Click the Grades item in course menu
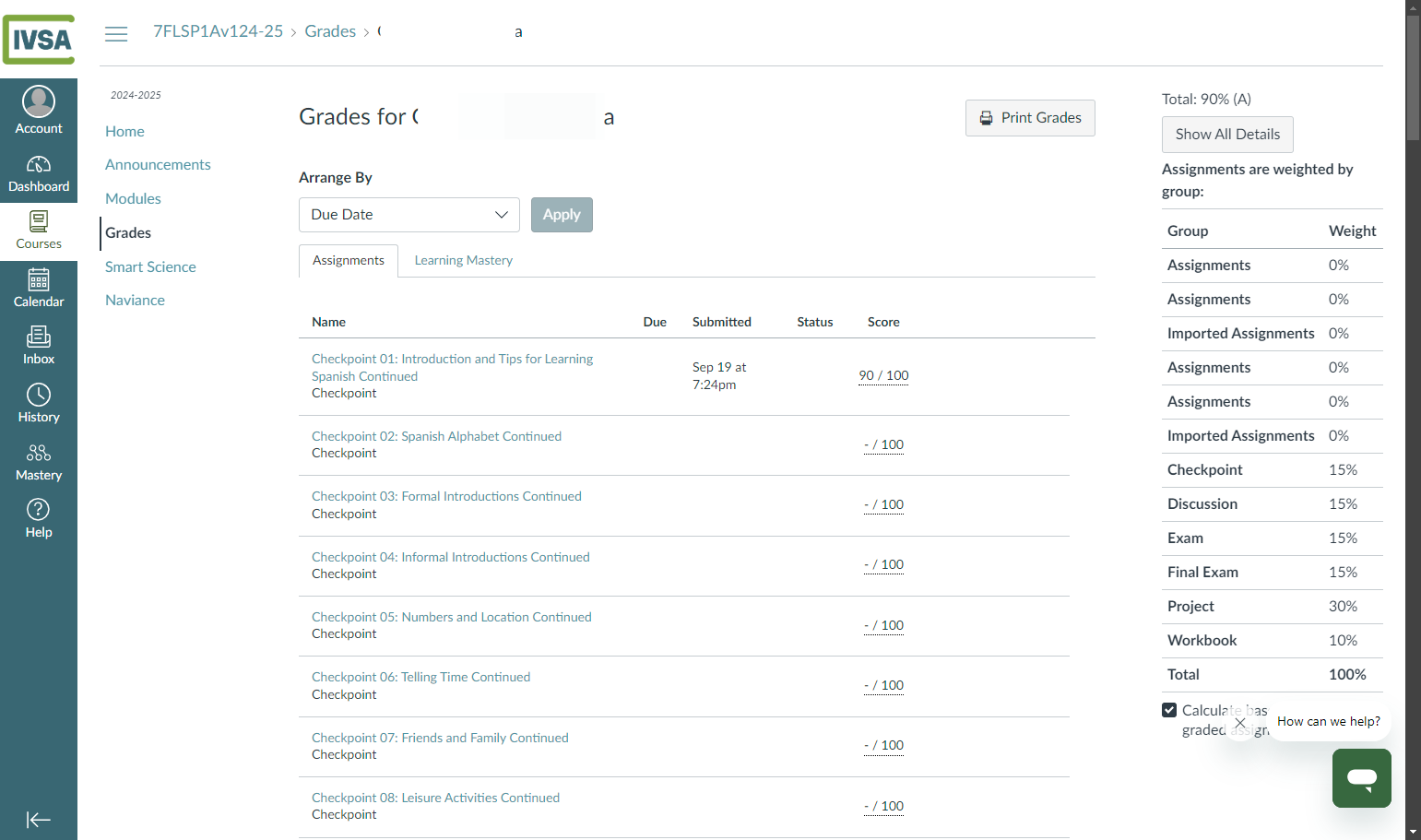 128,233
